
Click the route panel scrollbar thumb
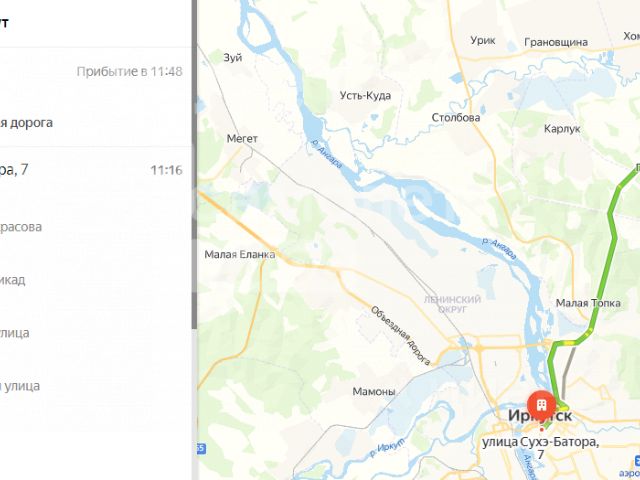click(194, 163)
